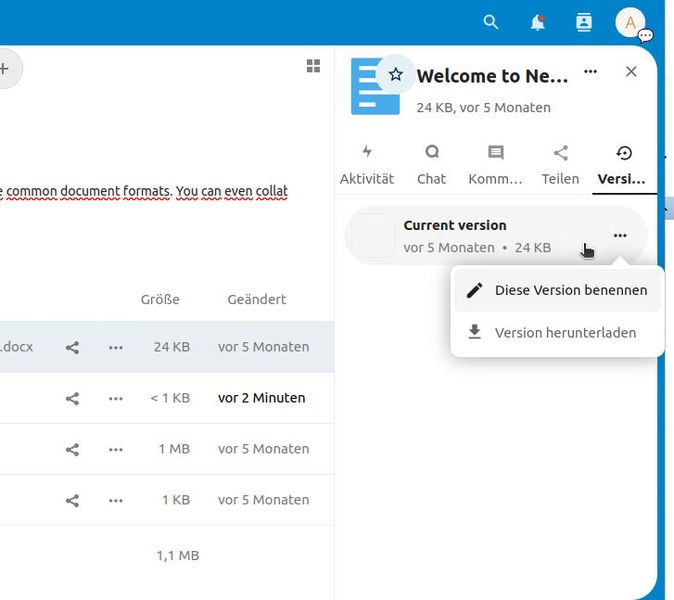The width and height of the screenshot is (674, 600).
Task: Switch to grid view
Action: tap(313, 66)
